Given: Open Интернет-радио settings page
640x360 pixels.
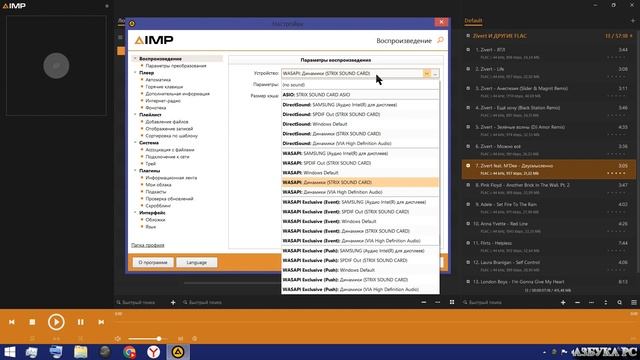Looking at the screenshot, I should pyautogui.click(x=163, y=101).
